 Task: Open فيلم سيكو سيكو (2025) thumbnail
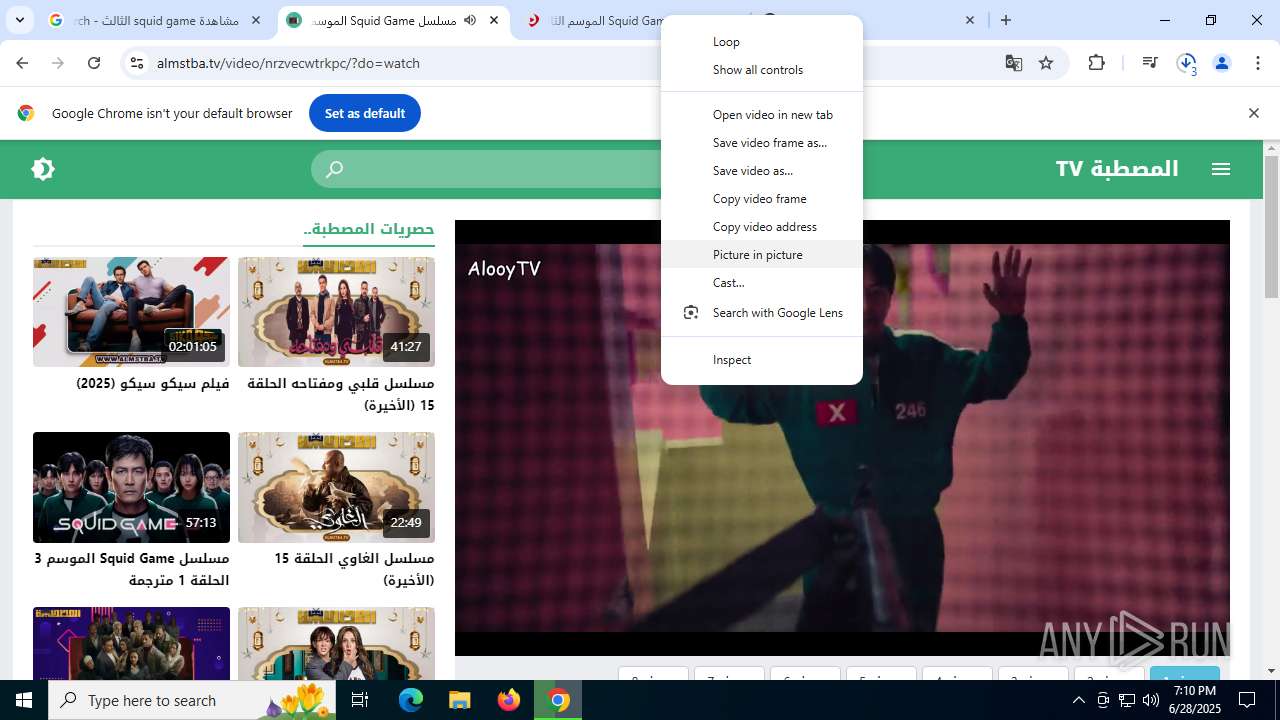(131, 312)
